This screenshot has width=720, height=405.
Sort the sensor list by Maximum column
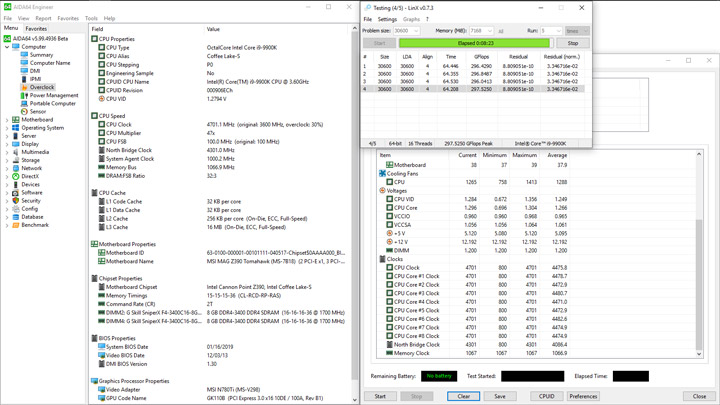click(x=524, y=155)
